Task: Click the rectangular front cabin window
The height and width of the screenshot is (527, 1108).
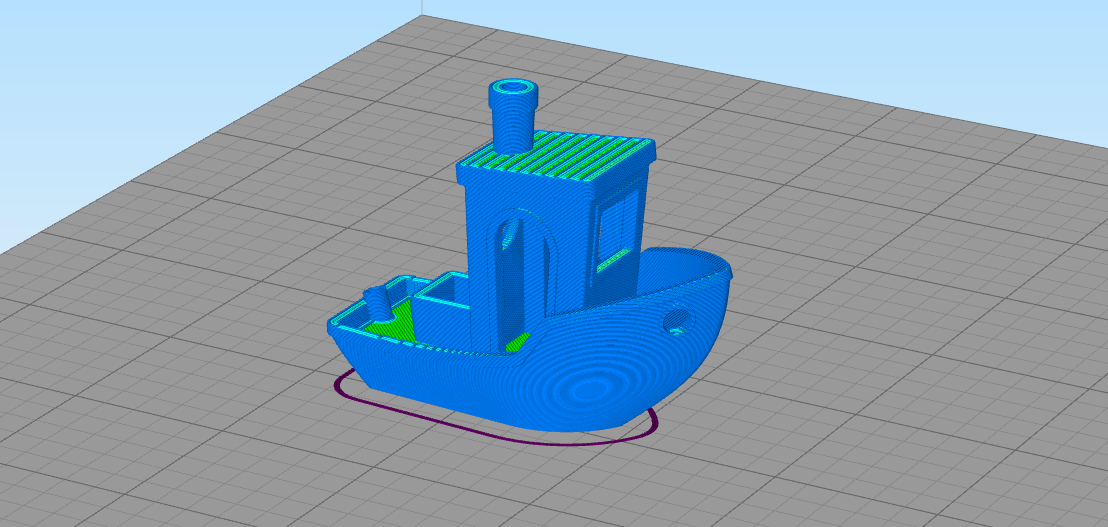Action: 617,227
